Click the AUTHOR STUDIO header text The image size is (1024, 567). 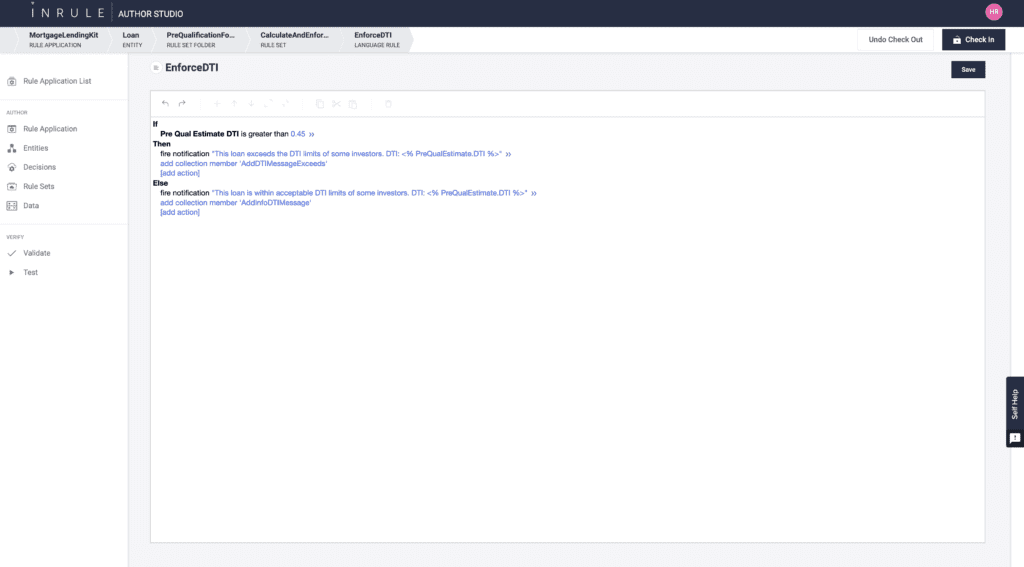tap(150, 14)
